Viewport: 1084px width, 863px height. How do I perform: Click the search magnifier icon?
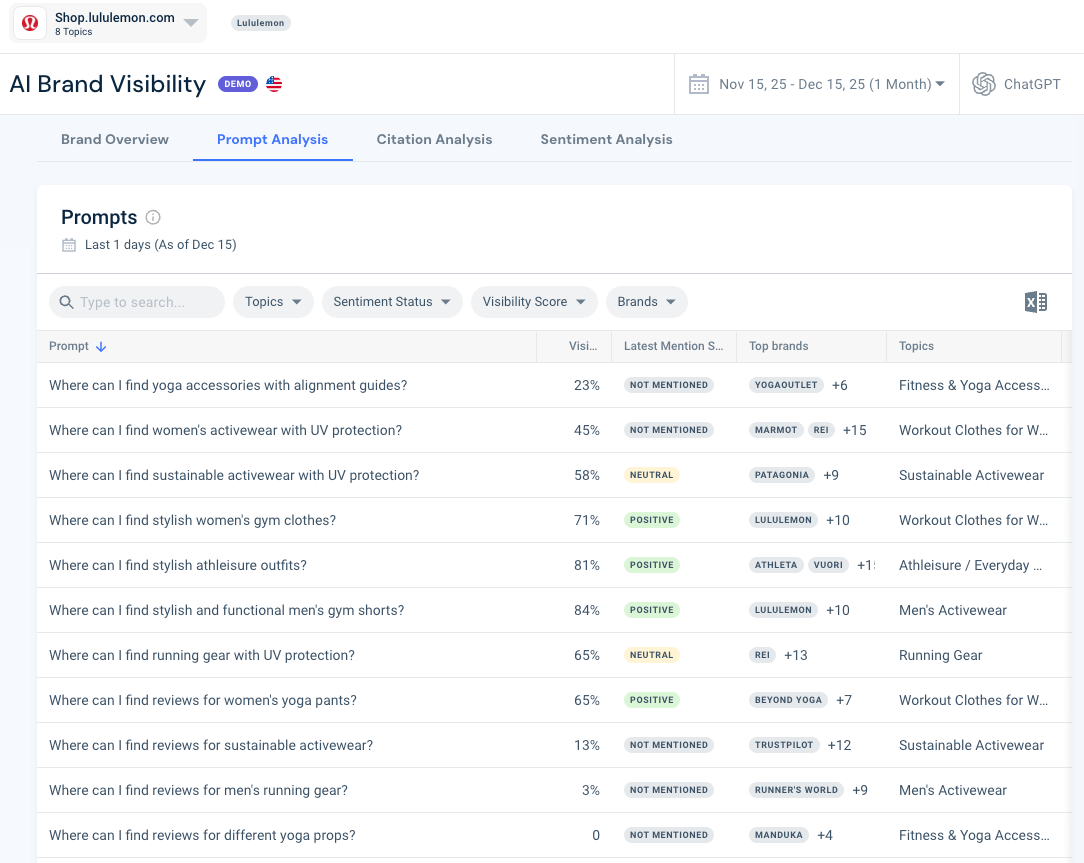(66, 302)
